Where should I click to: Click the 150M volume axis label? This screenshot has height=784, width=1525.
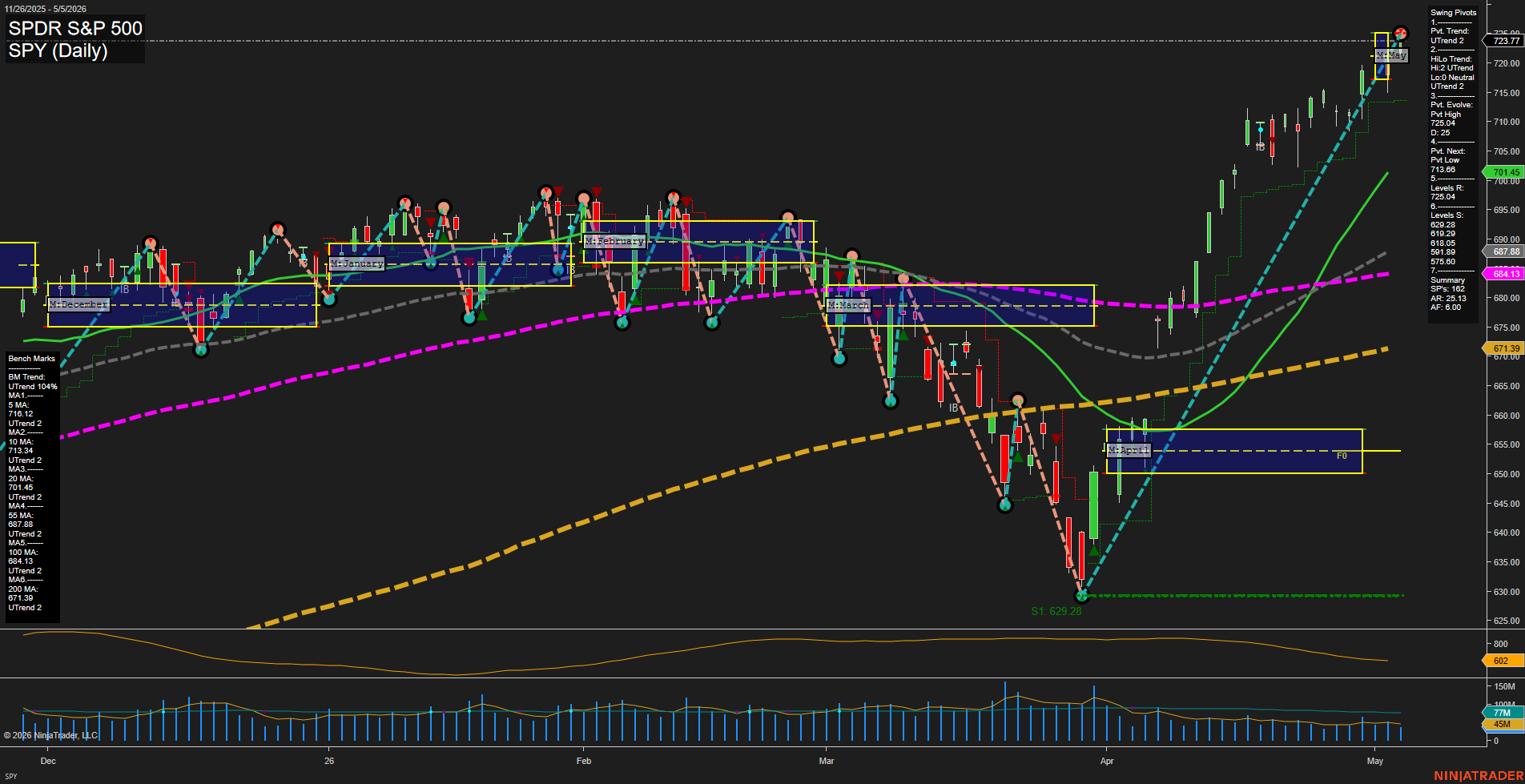pos(1504,686)
